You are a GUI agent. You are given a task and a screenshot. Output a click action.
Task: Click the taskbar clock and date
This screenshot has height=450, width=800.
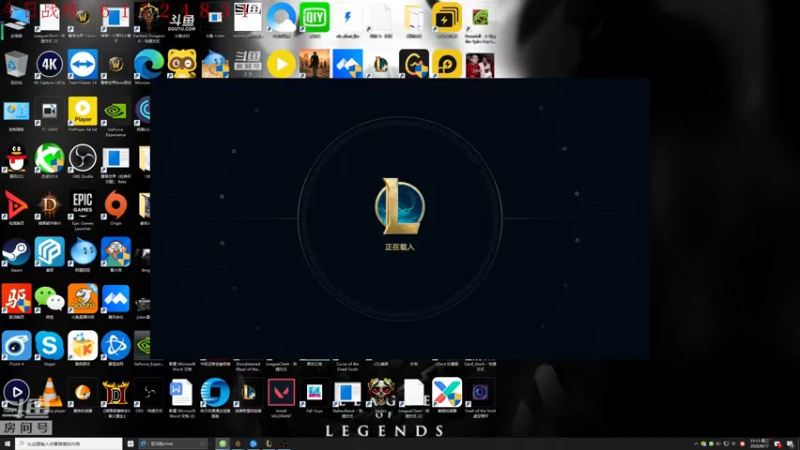tap(759, 444)
